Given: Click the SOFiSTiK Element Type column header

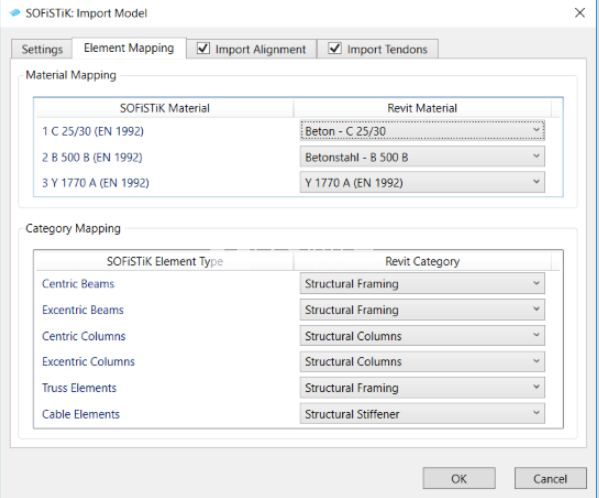Looking at the screenshot, I should [165, 261].
